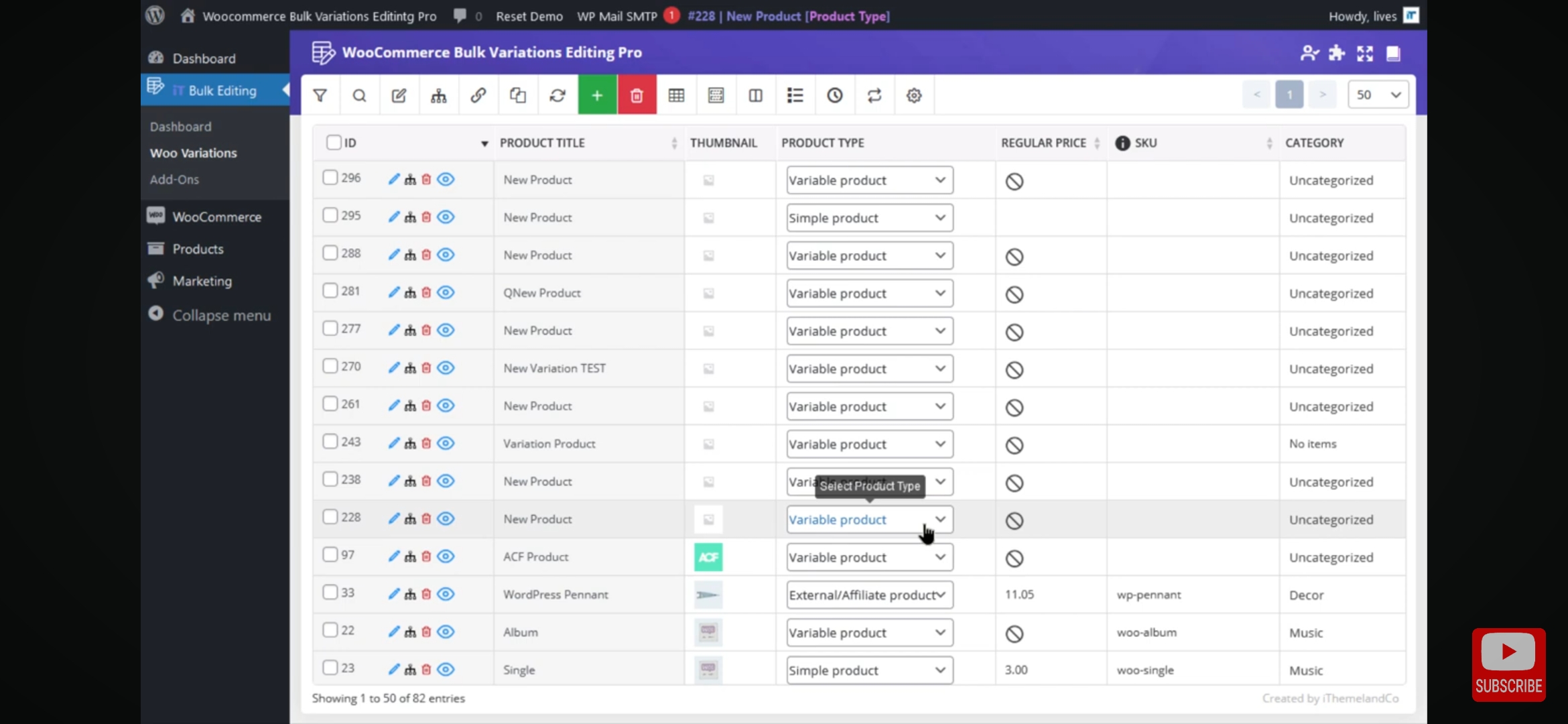Open the settings gear in toolbar
Screen dimensions: 1568x724
tap(914, 95)
